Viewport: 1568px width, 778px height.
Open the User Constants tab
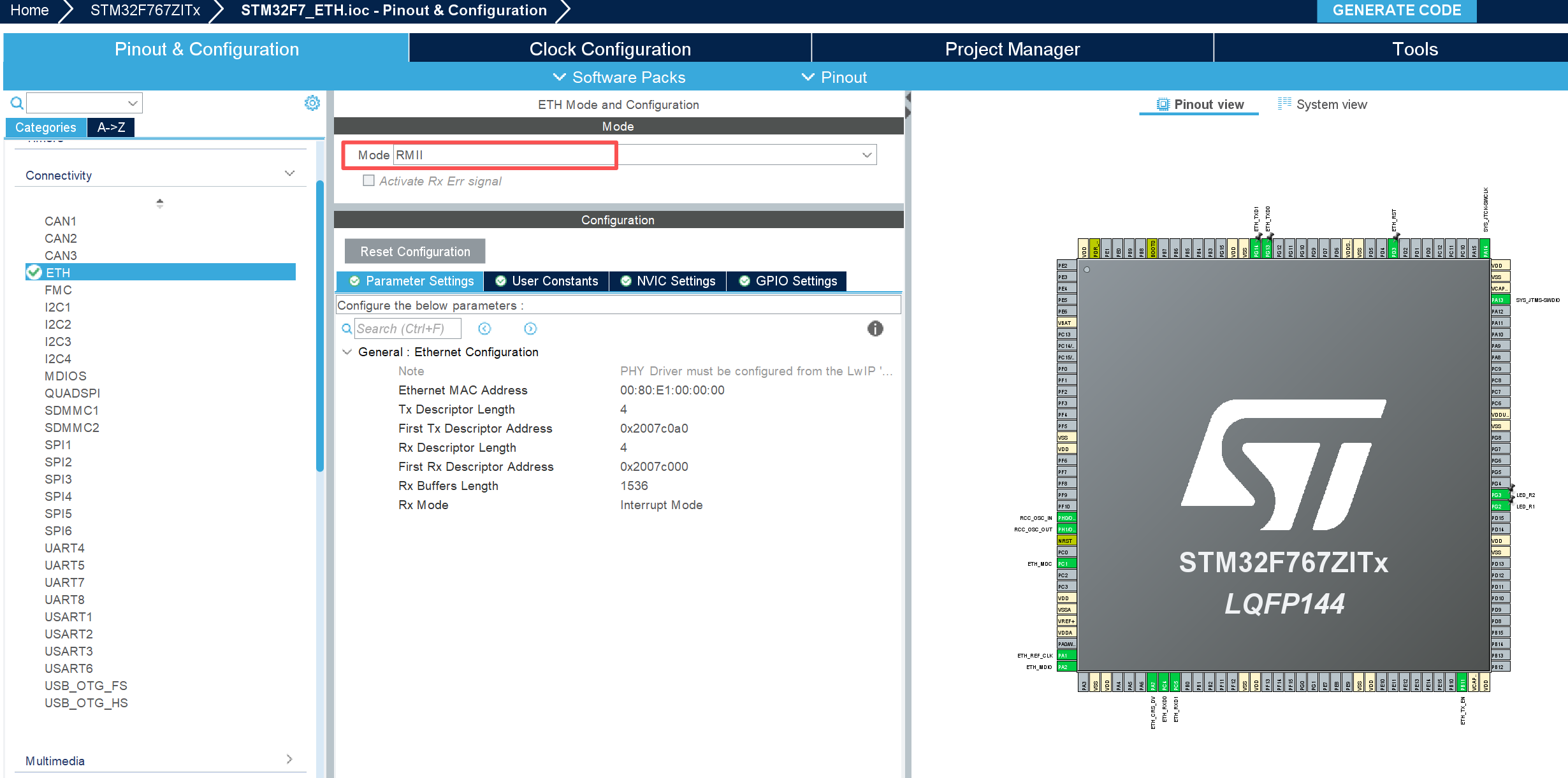[x=546, y=281]
